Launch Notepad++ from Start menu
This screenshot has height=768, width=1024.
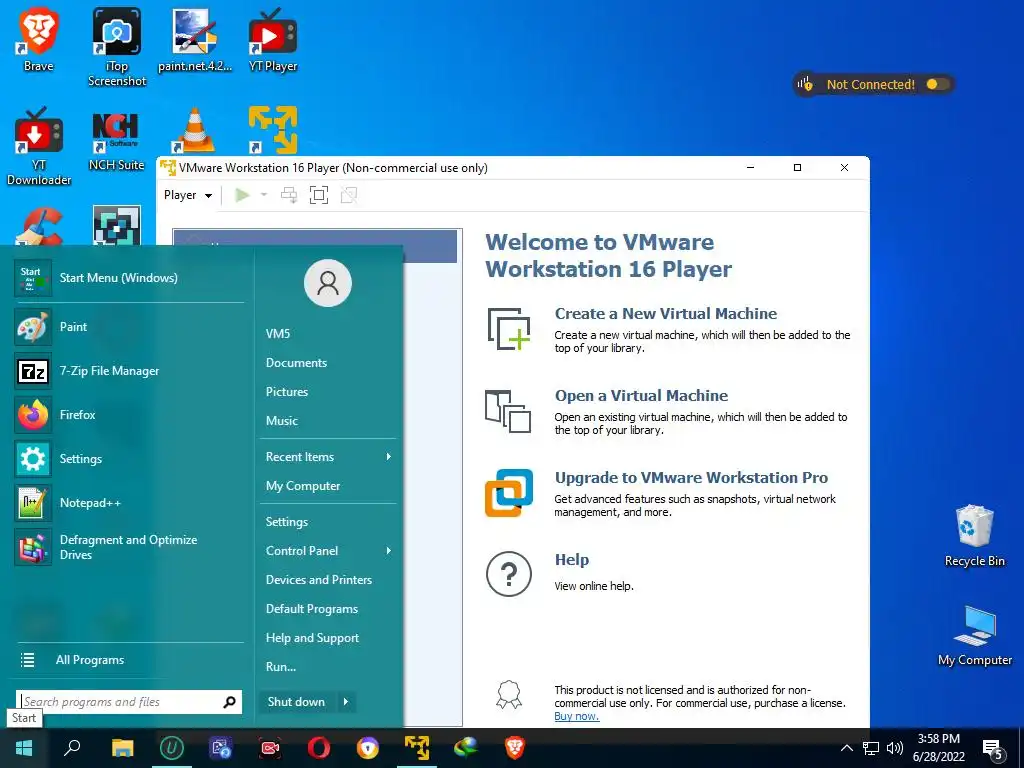(x=129, y=503)
